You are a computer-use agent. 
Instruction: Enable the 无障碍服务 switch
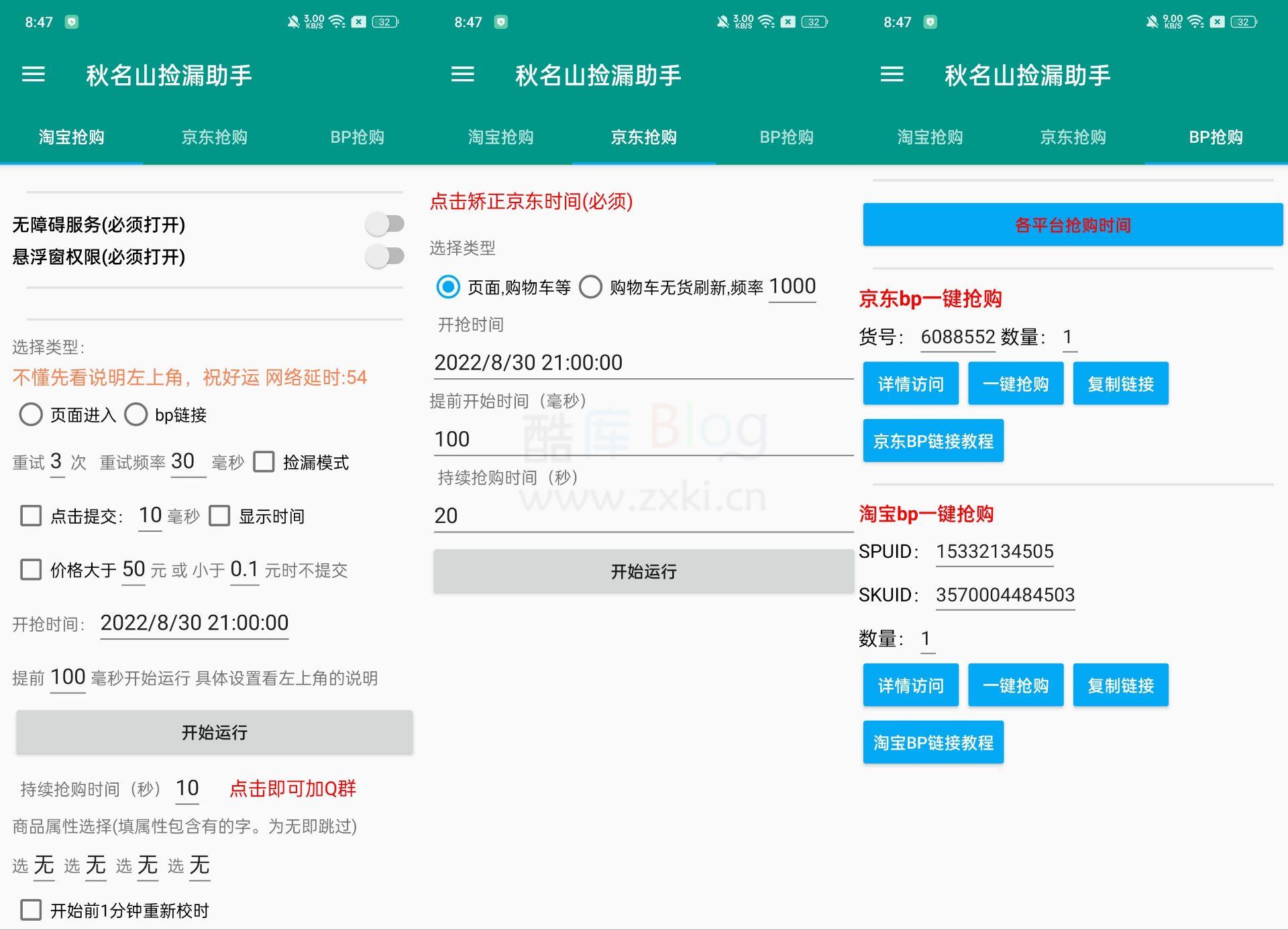[x=383, y=224]
